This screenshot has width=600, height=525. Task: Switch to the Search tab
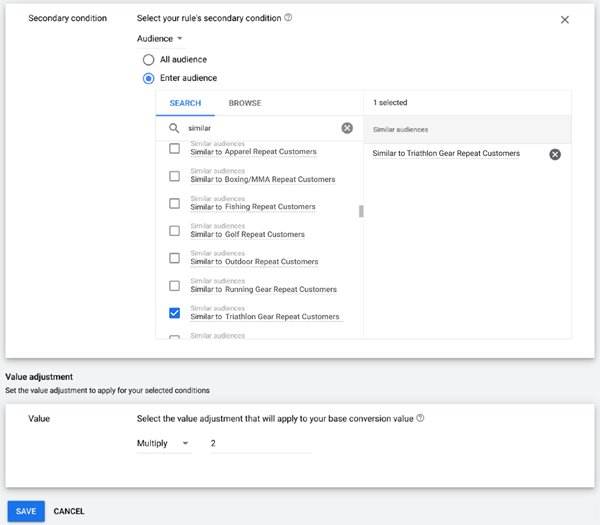coord(185,103)
